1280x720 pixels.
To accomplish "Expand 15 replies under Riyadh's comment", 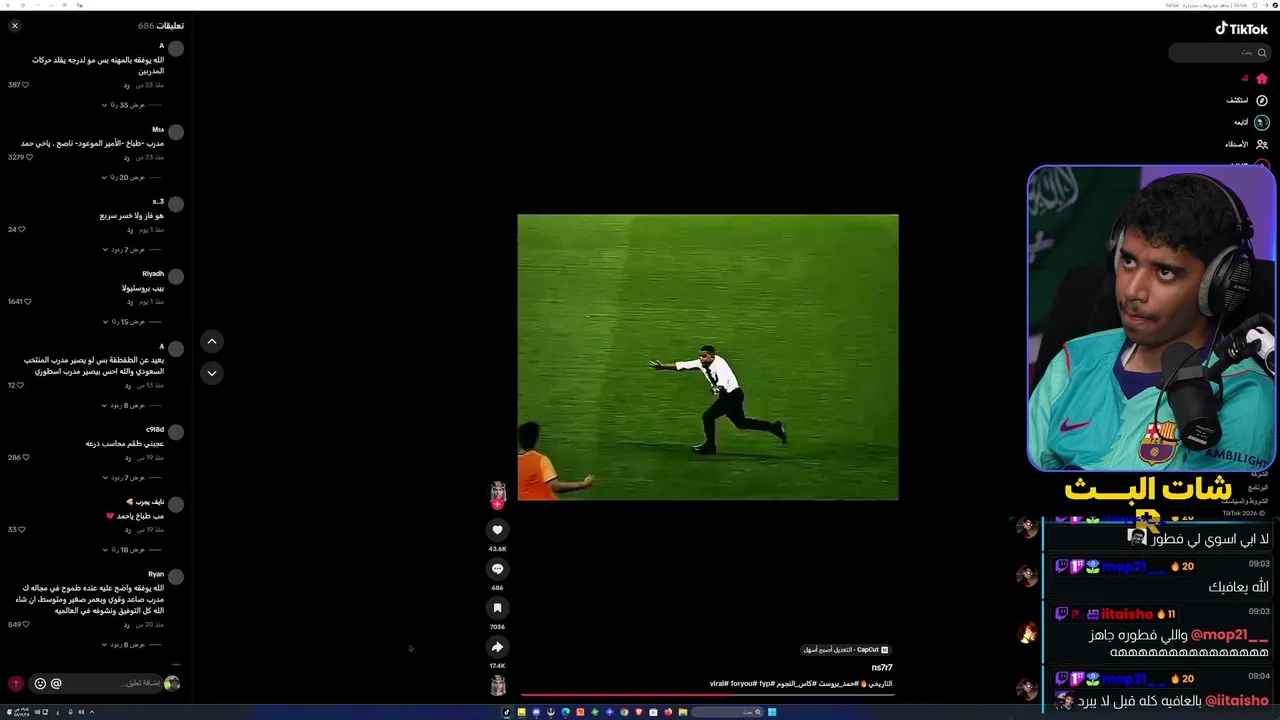I will [x=125, y=322].
